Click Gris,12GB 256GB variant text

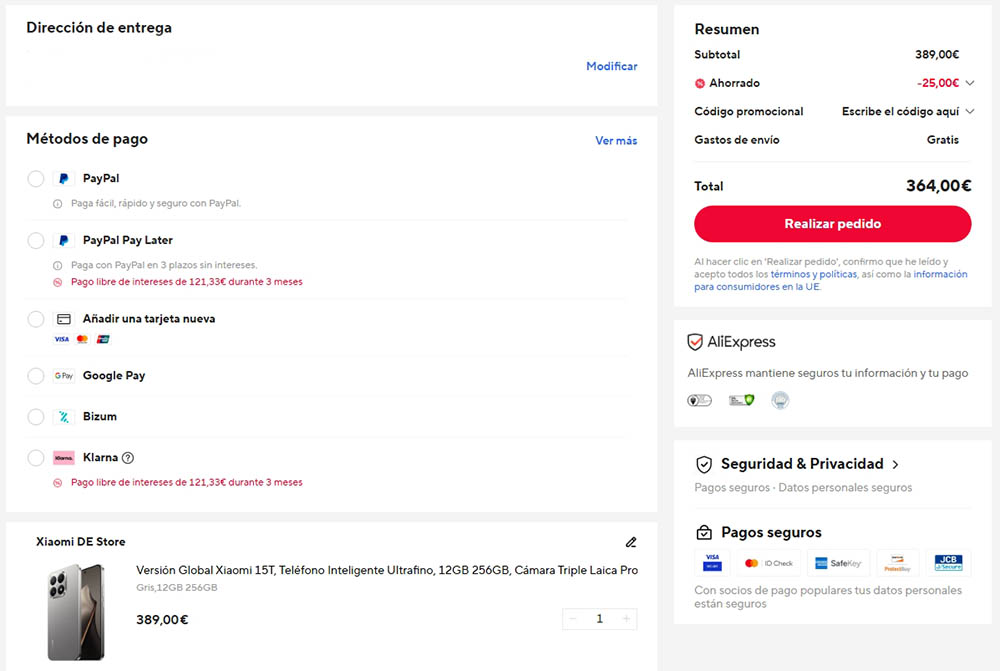click(177, 587)
